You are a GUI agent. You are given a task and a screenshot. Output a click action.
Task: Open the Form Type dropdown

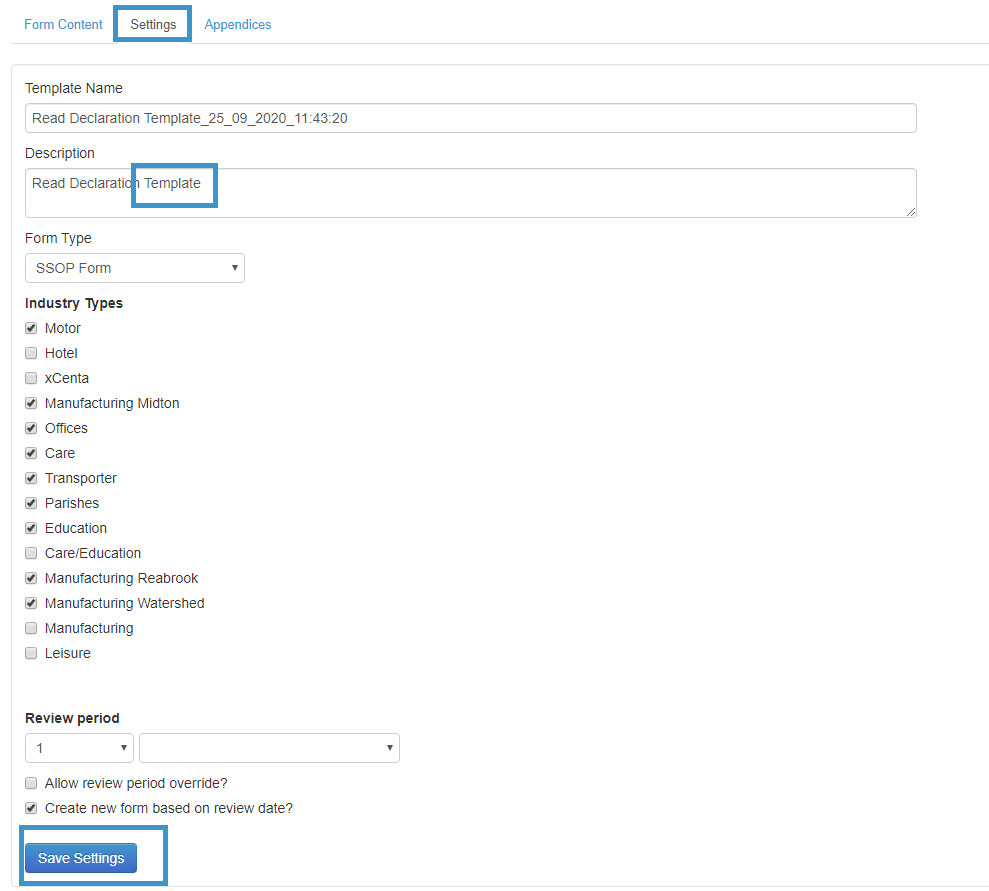135,268
